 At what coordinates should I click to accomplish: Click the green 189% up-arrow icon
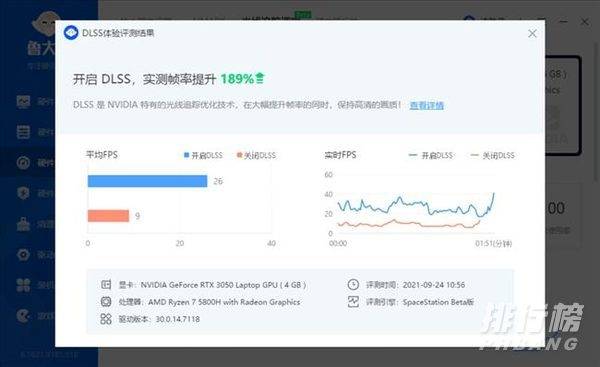coord(260,78)
